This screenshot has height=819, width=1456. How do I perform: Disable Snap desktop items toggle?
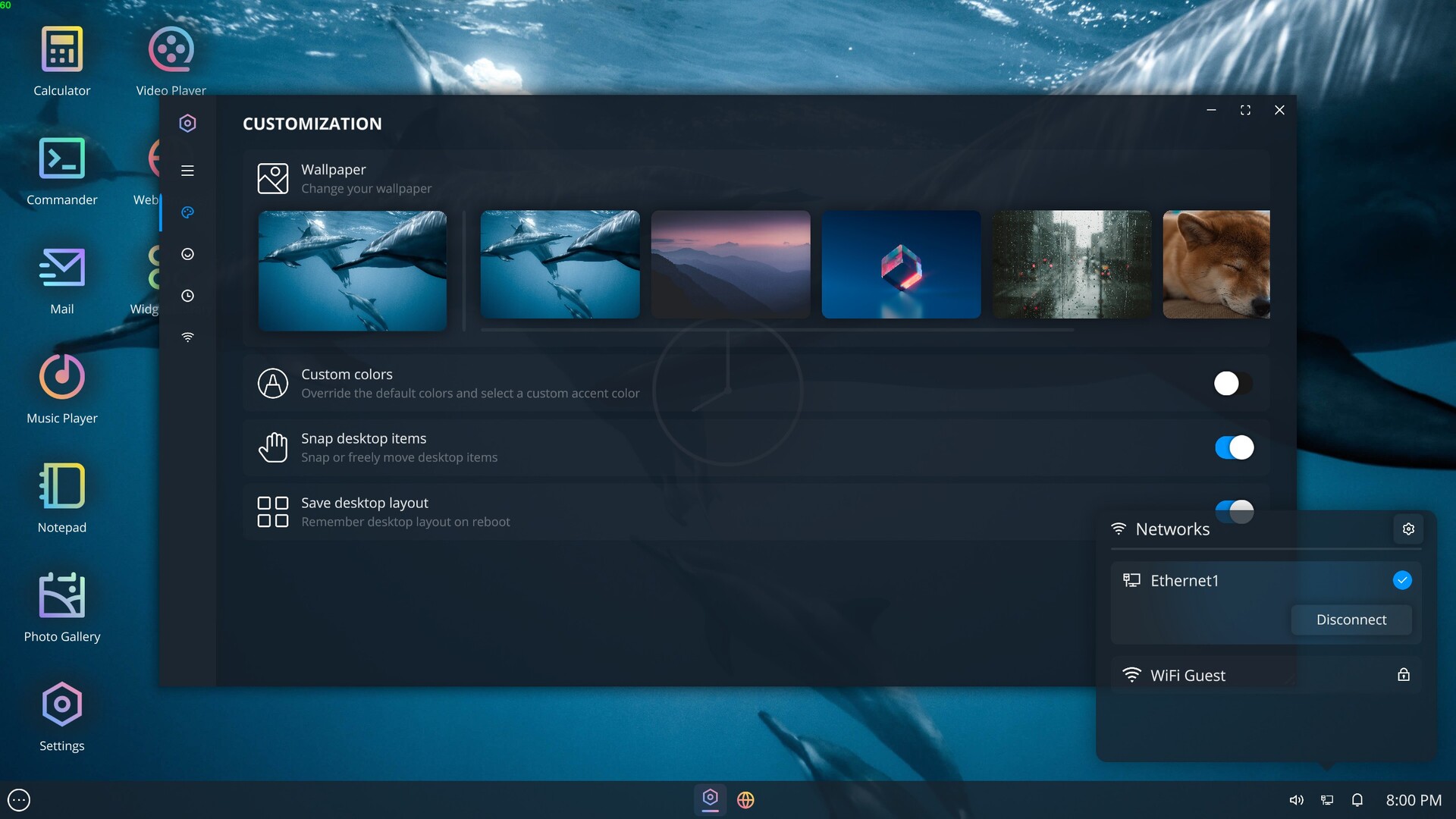point(1233,447)
